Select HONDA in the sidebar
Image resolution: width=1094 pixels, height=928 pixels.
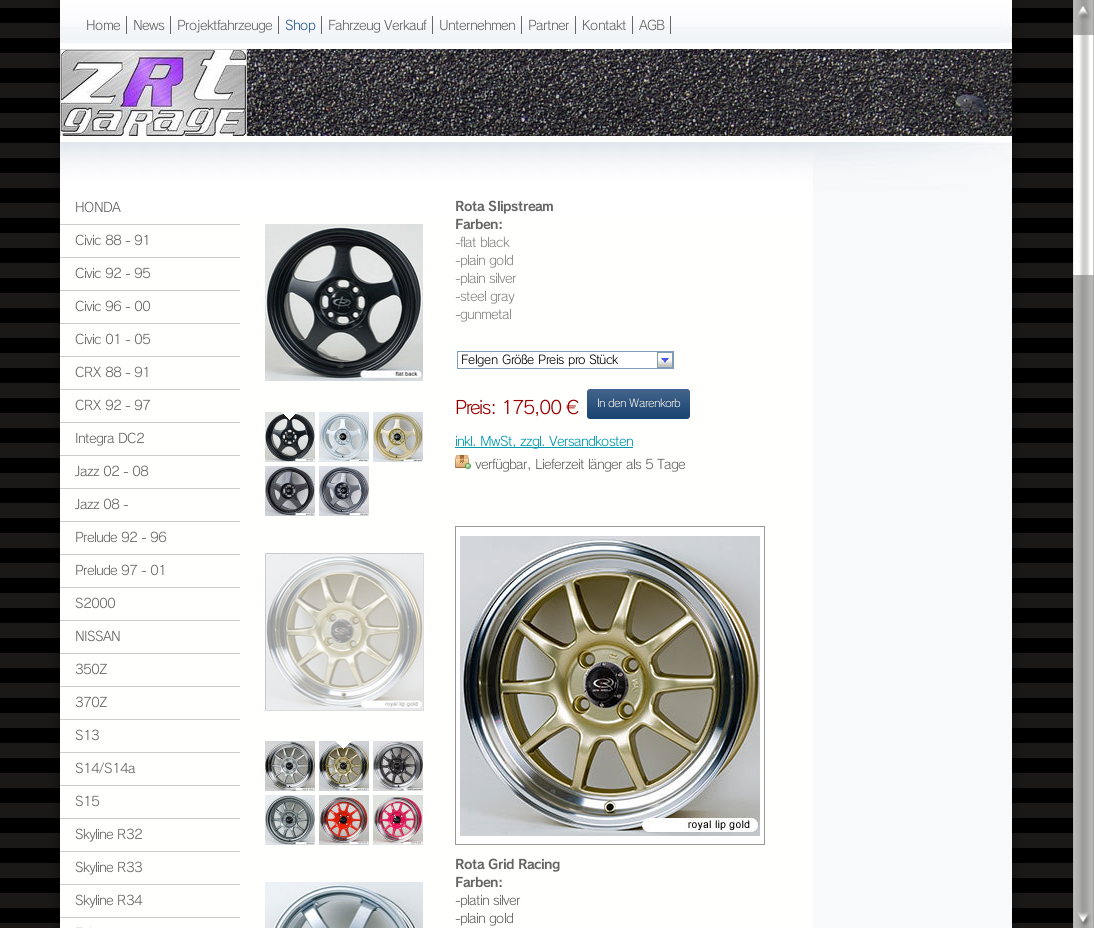pyautogui.click(x=98, y=207)
